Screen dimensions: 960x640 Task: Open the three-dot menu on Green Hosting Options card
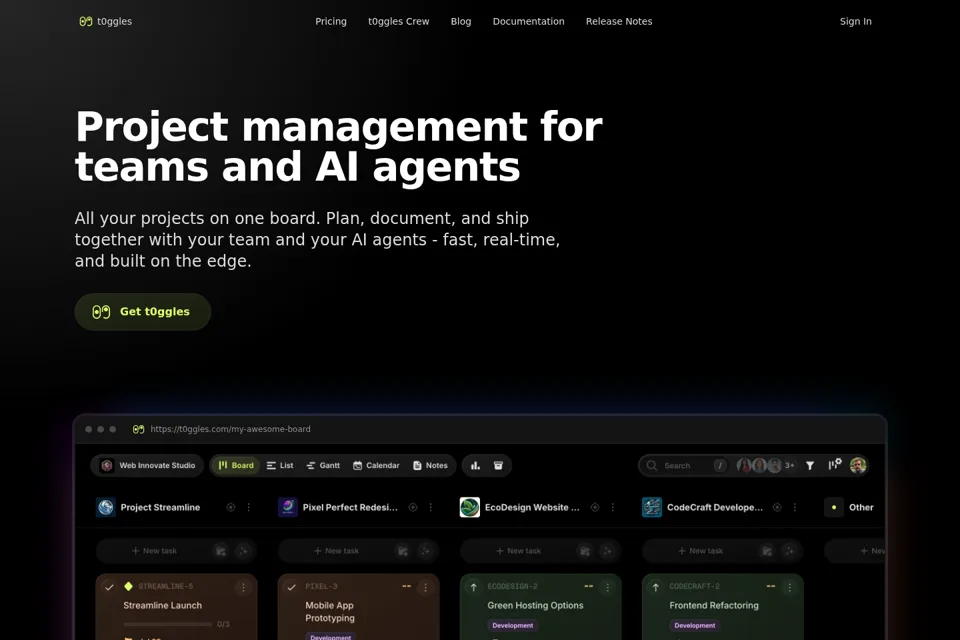click(x=607, y=587)
